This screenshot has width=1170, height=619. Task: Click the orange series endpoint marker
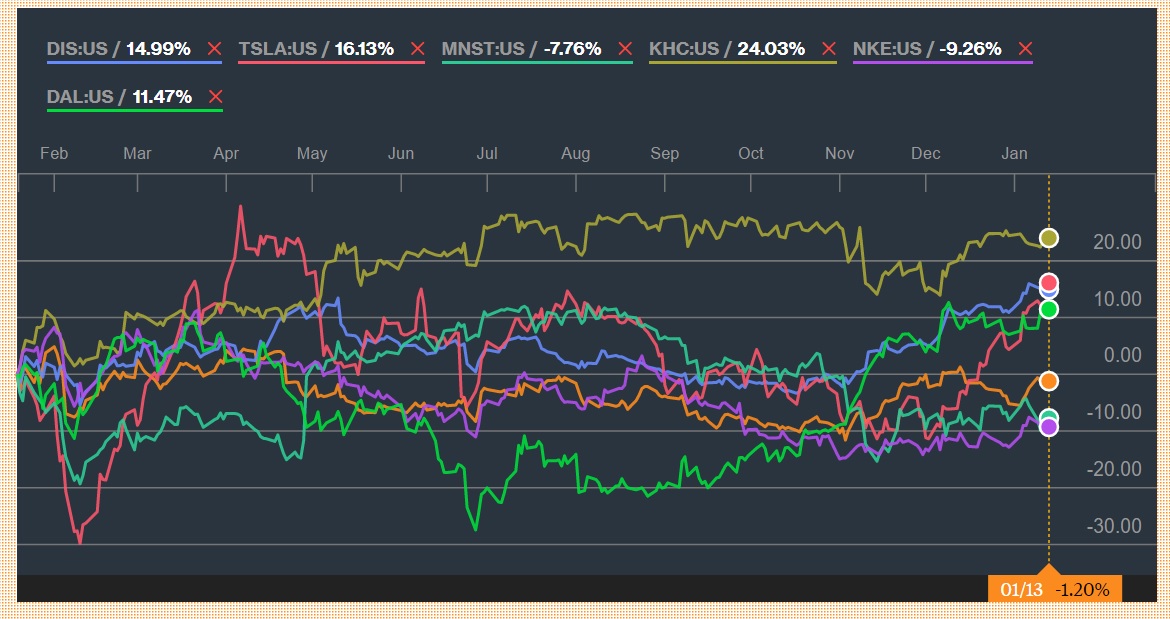1049,381
